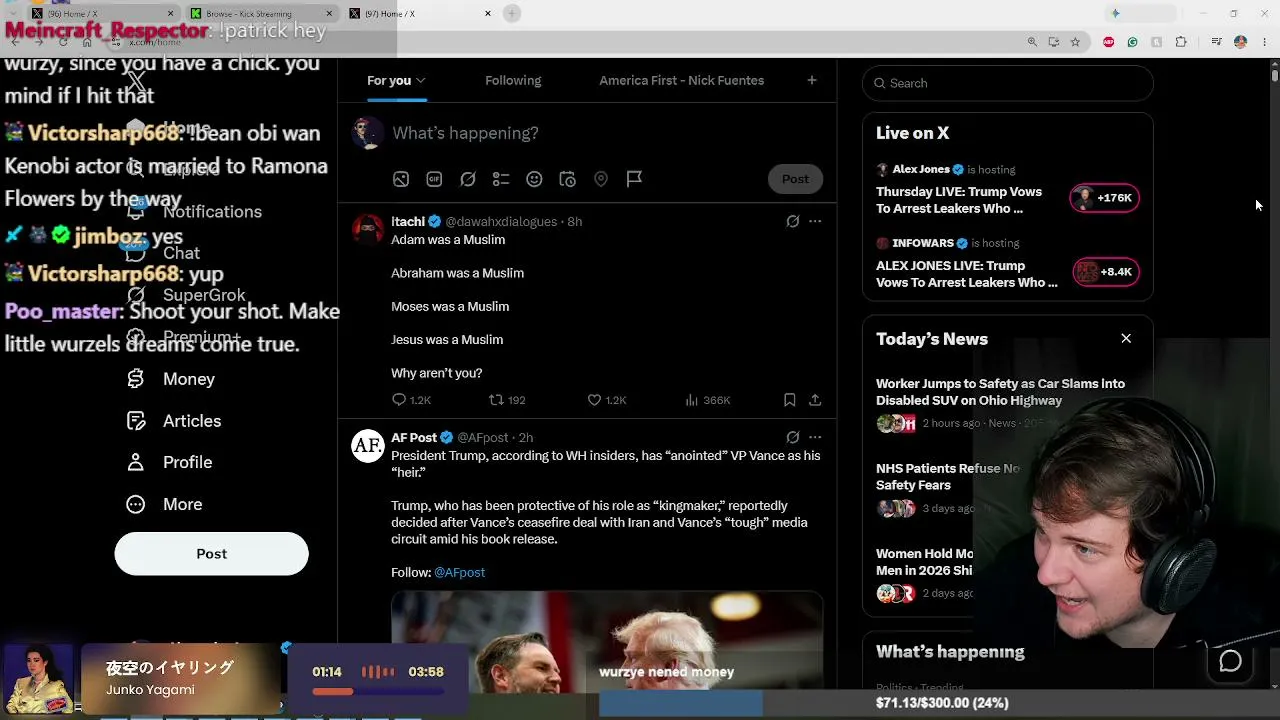Screen dimensions: 1280x720
Task: Open more options on itachi's post
Action: [x=815, y=221]
